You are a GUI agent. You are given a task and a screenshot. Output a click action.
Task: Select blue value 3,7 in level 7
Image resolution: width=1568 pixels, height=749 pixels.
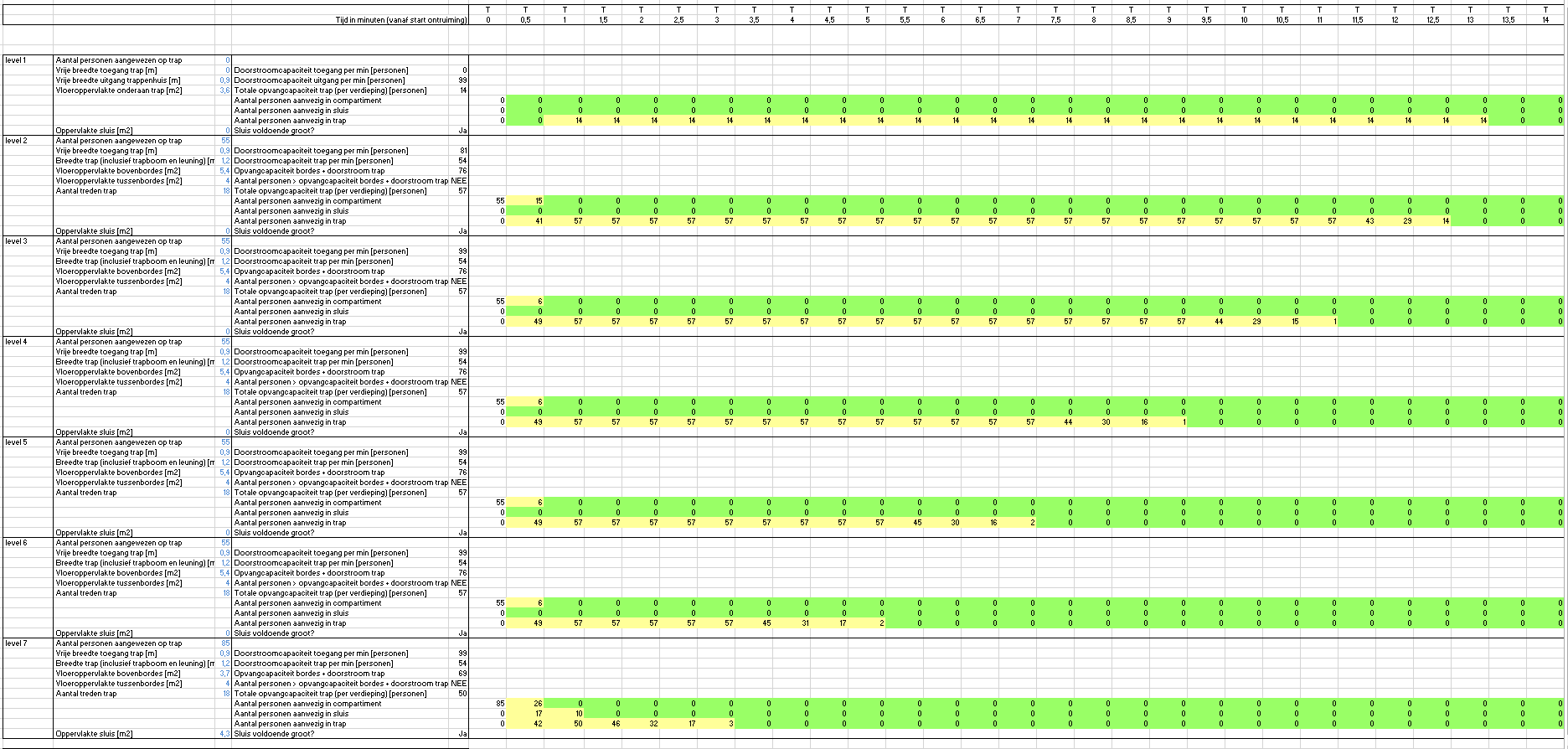click(x=224, y=674)
